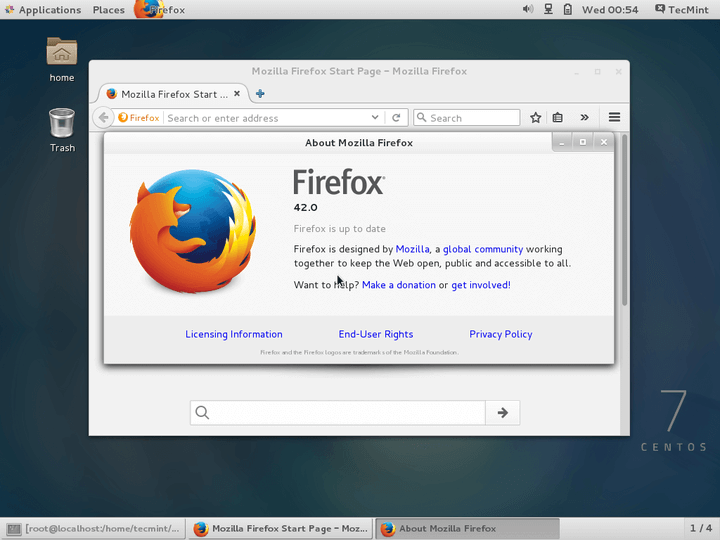Show bookmarks list icon

coord(557,118)
